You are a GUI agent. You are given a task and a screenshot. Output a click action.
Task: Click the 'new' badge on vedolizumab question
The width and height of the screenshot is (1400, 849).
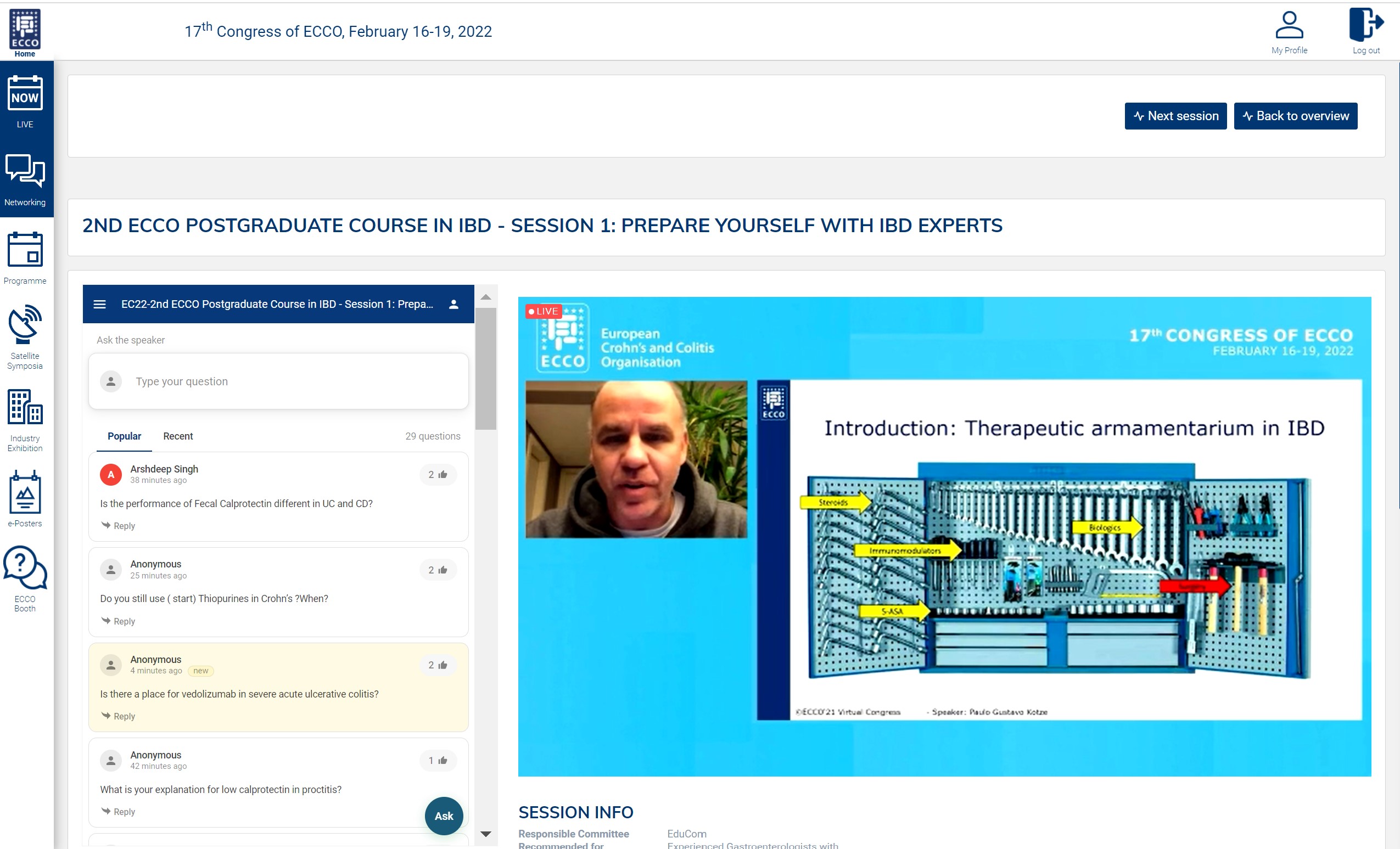[x=200, y=671]
